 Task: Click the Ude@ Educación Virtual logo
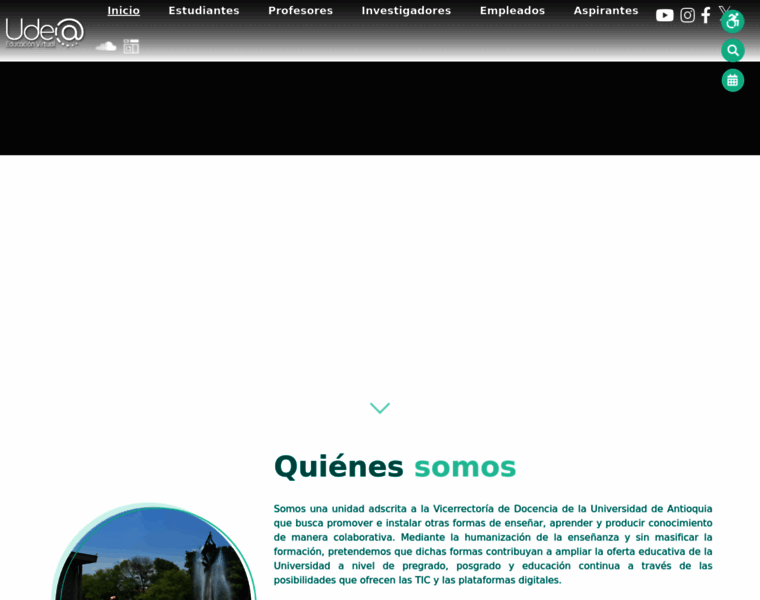[45, 33]
